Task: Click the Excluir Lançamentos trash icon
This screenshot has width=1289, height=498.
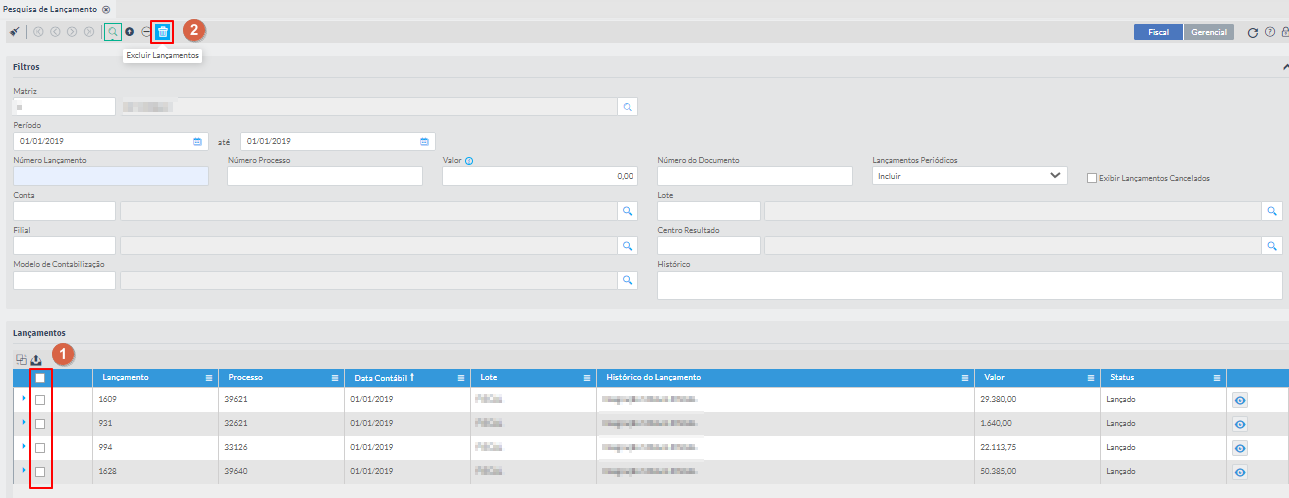Action: 163,32
